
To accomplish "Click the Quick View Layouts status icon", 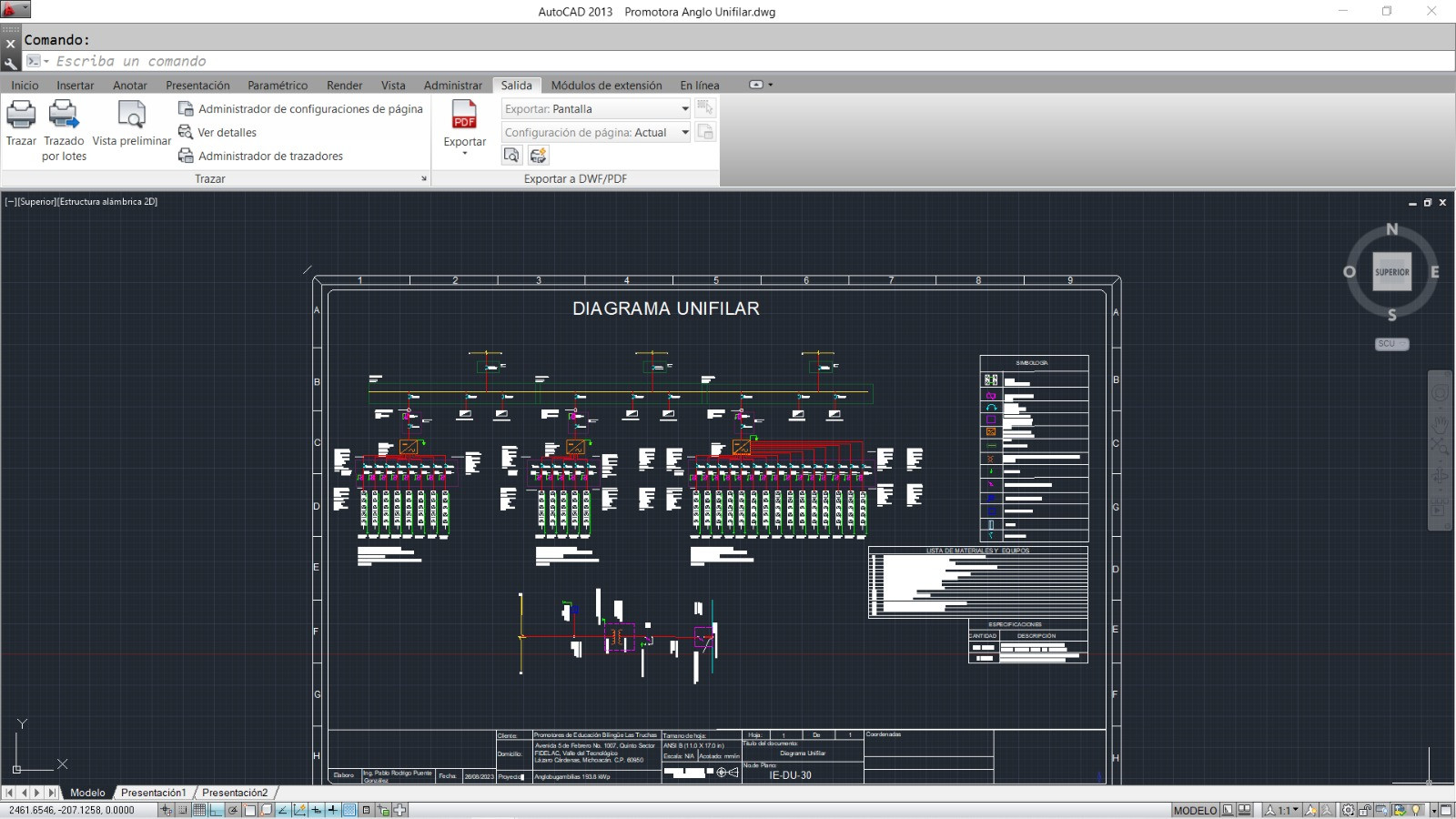I will (x=1228, y=810).
